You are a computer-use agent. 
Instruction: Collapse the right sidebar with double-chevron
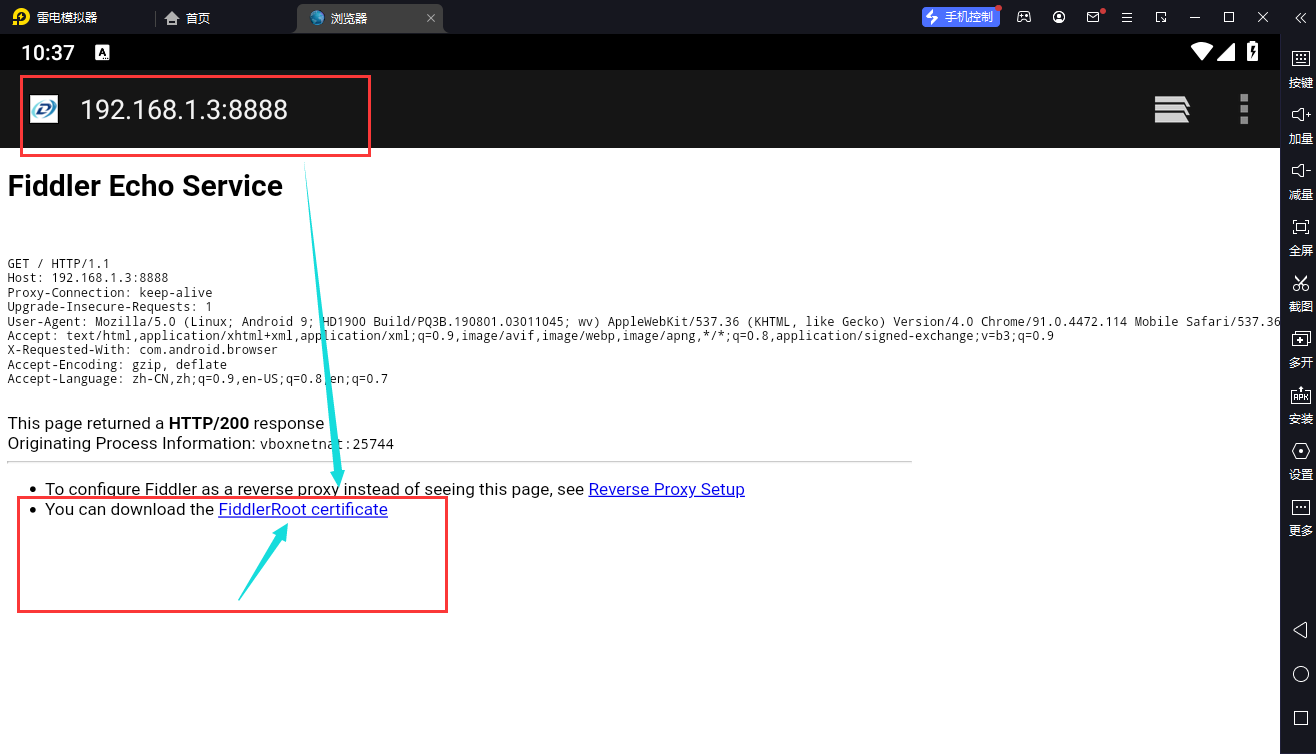(1299, 17)
